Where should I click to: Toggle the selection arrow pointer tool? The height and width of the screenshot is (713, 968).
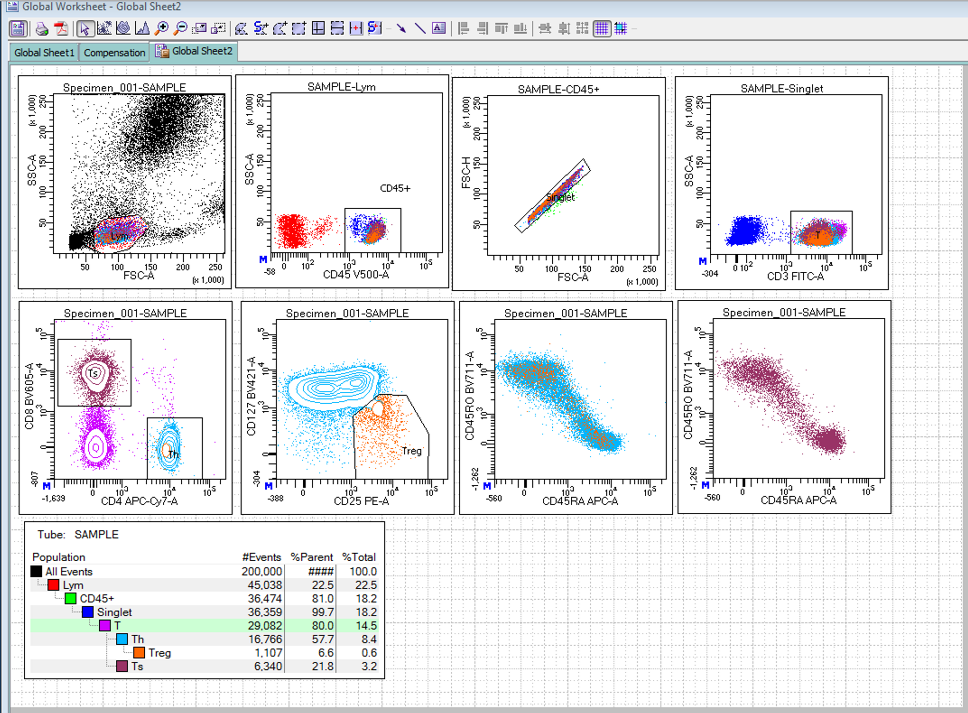tap(85, 29)
